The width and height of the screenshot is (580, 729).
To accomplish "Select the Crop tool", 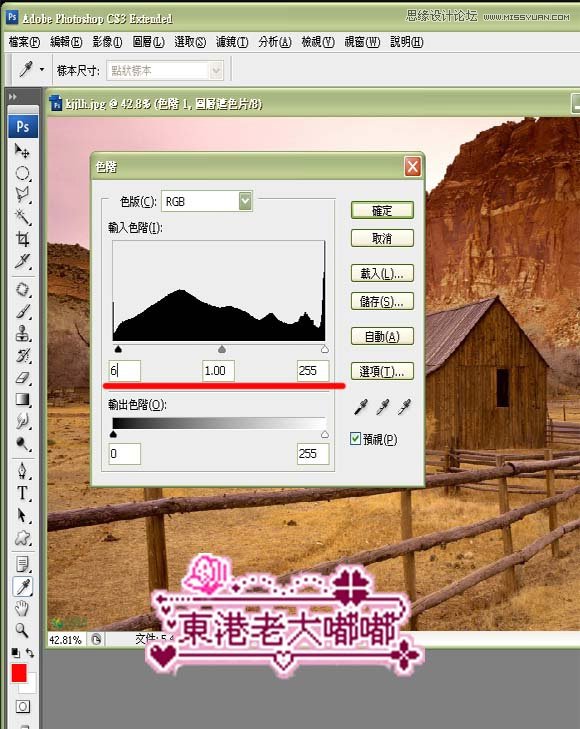I will click(22, 239).
